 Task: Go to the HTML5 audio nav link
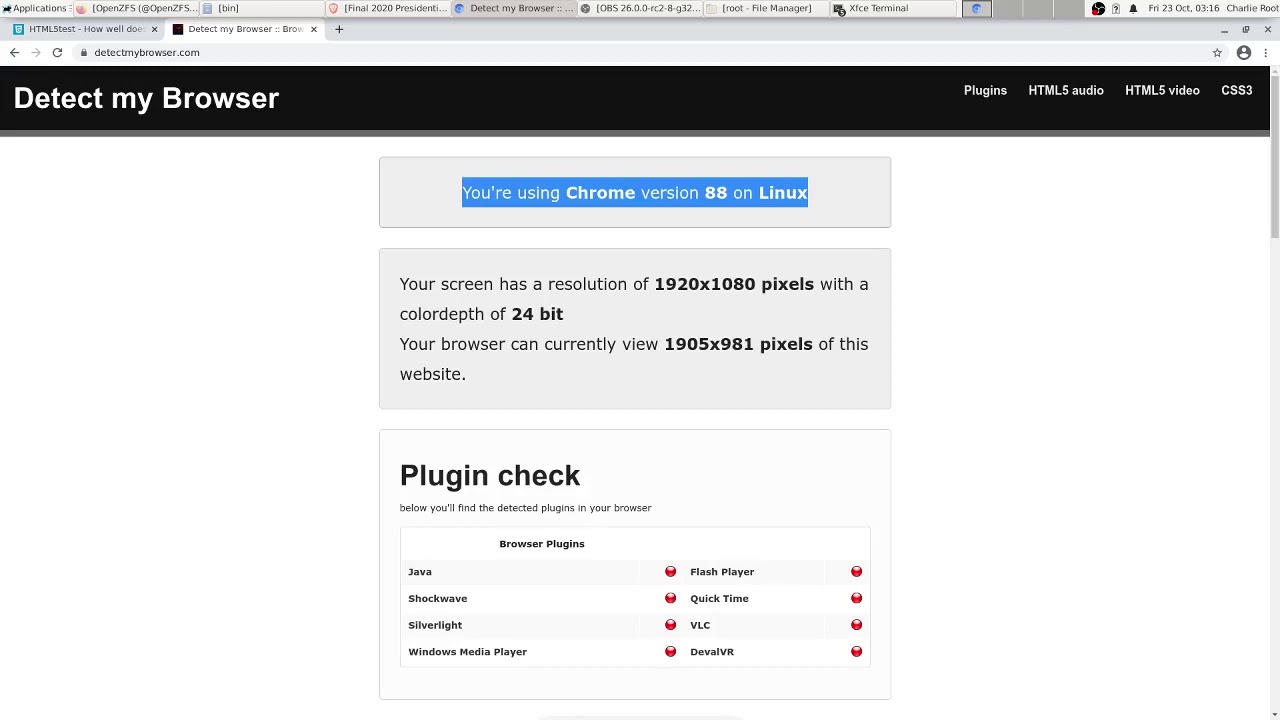pos(1066,90)
